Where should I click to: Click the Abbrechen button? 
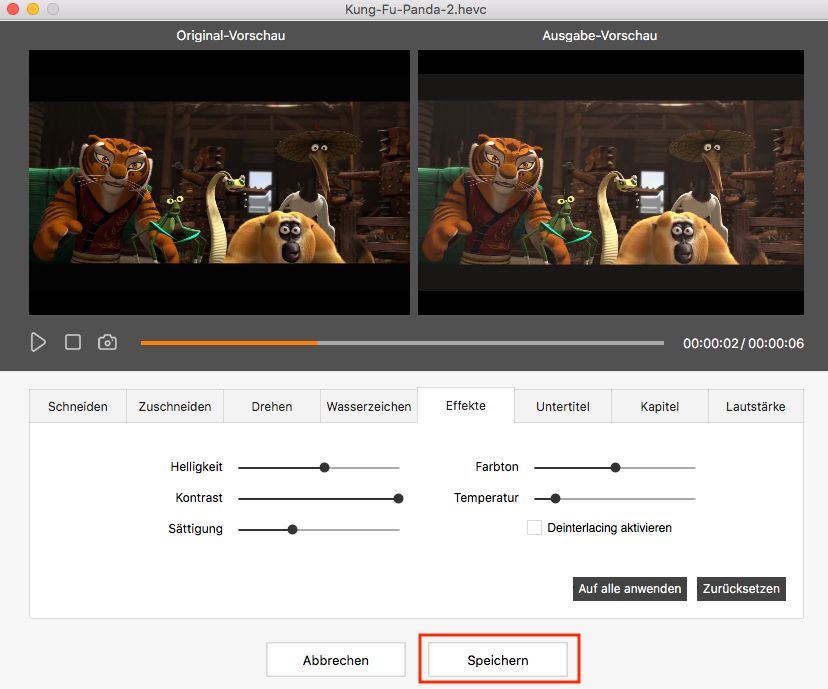point(336,660)
